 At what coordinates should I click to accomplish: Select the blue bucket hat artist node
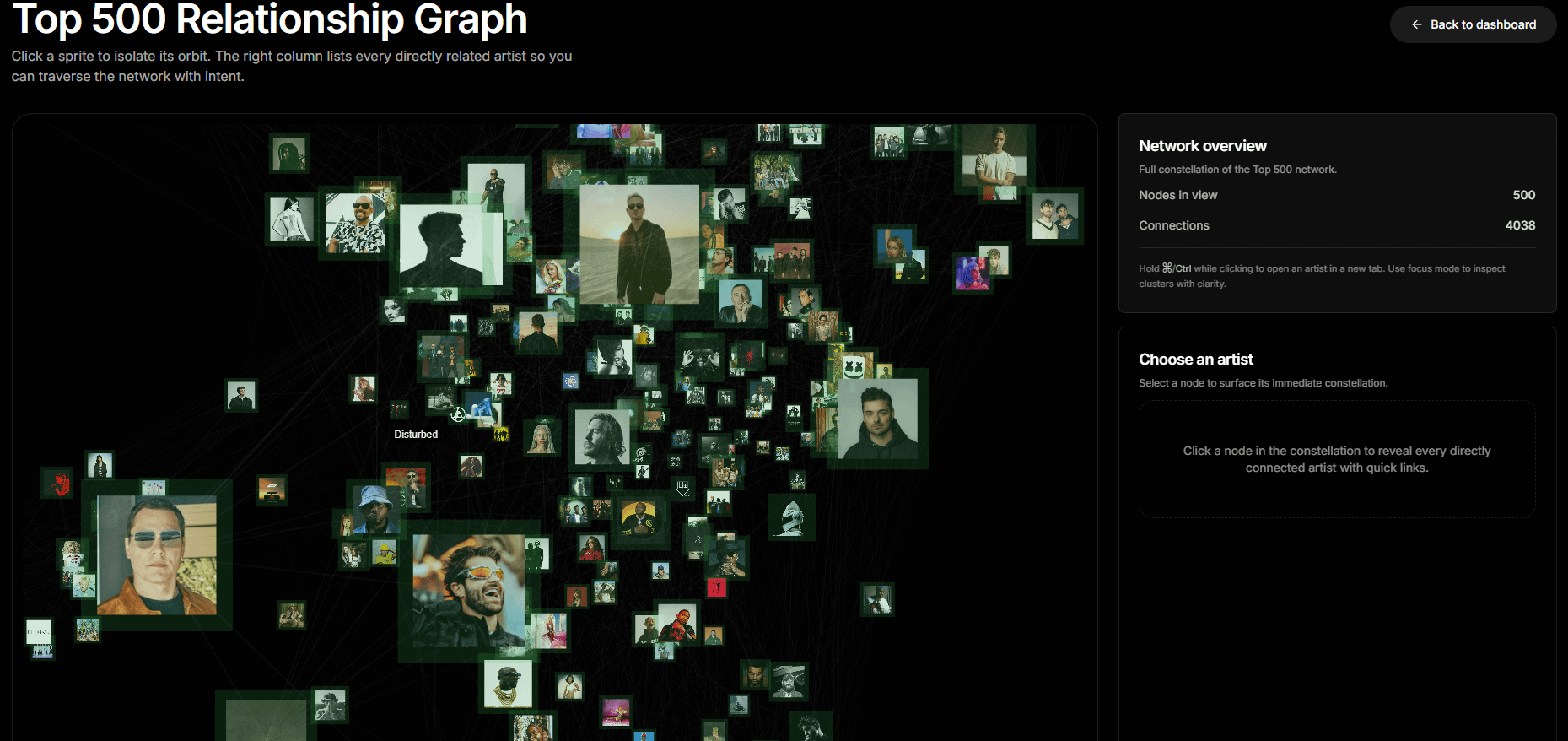(374, 508)
